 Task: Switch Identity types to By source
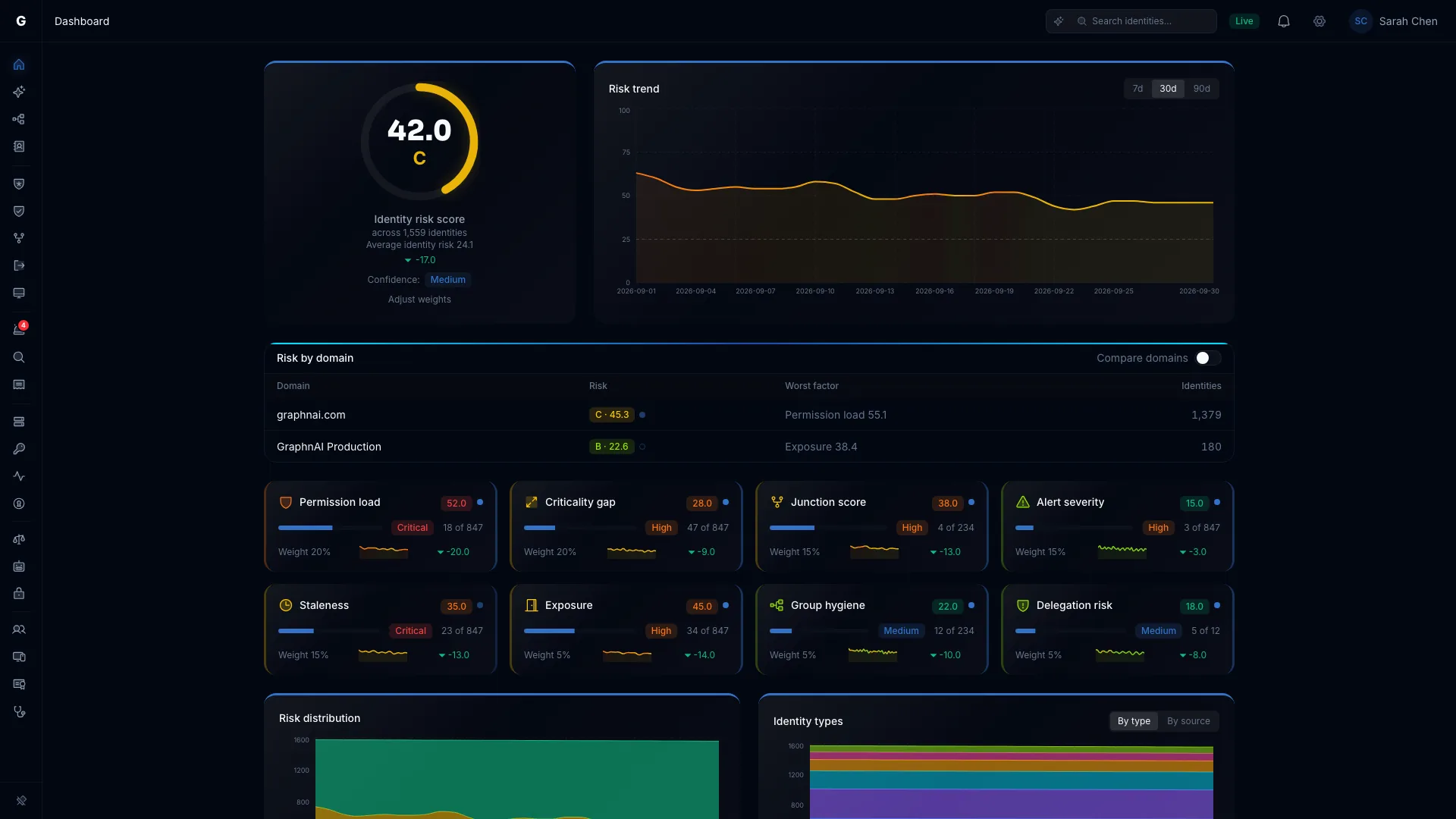pyautogui.click(x=1188, y=721)
